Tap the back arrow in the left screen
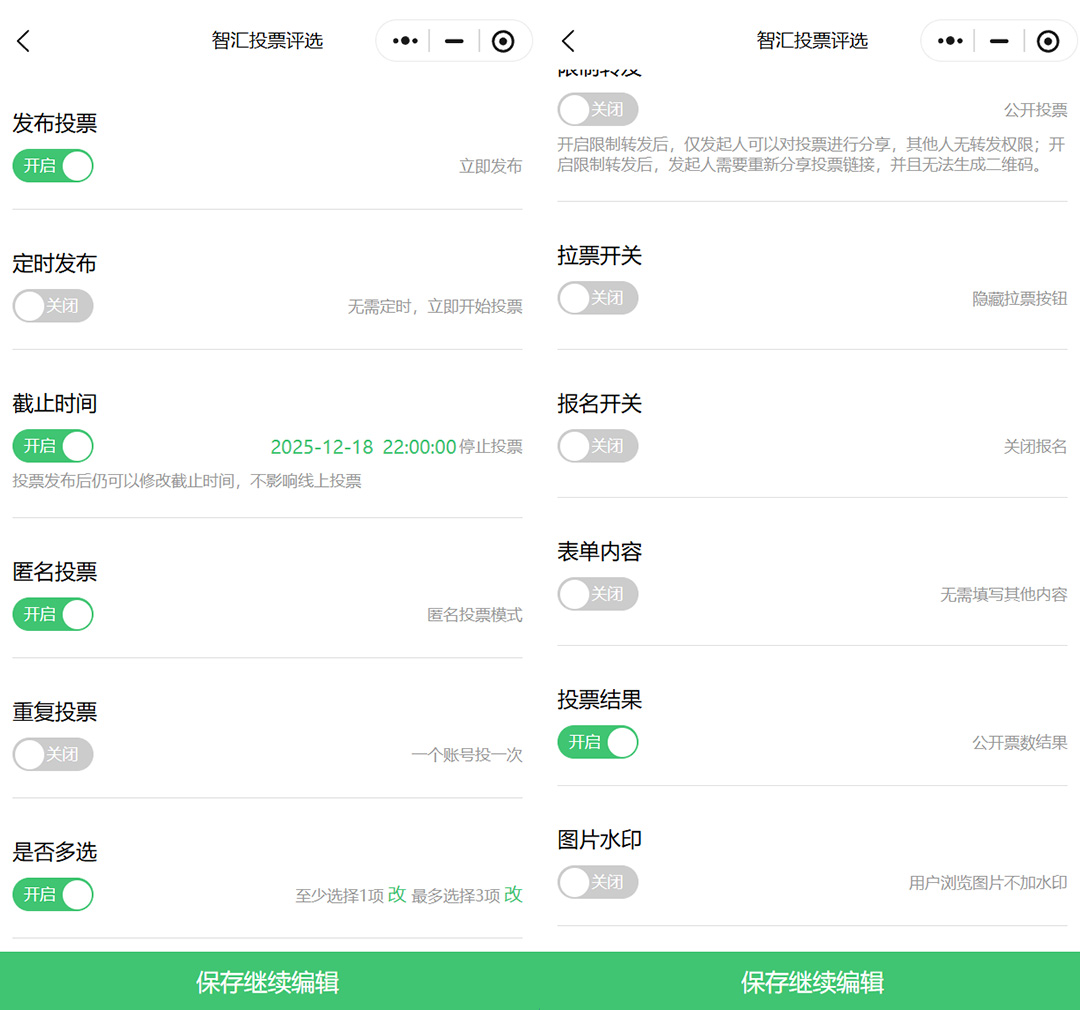Image resolution: width=1080 pixels, height=1010 pixels. pos(24,41)
